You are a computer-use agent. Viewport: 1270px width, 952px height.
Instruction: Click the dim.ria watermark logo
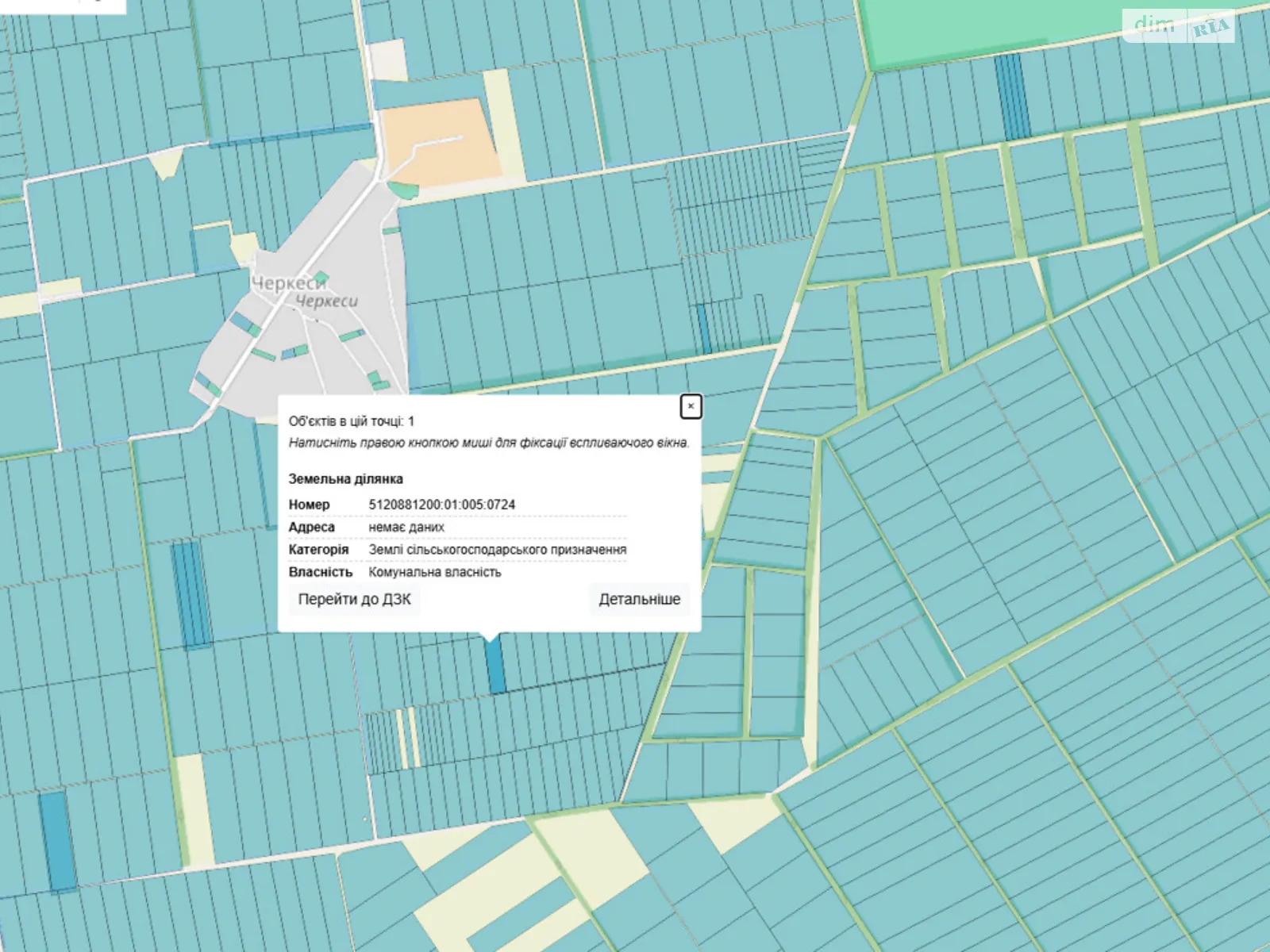[1178, 26]
